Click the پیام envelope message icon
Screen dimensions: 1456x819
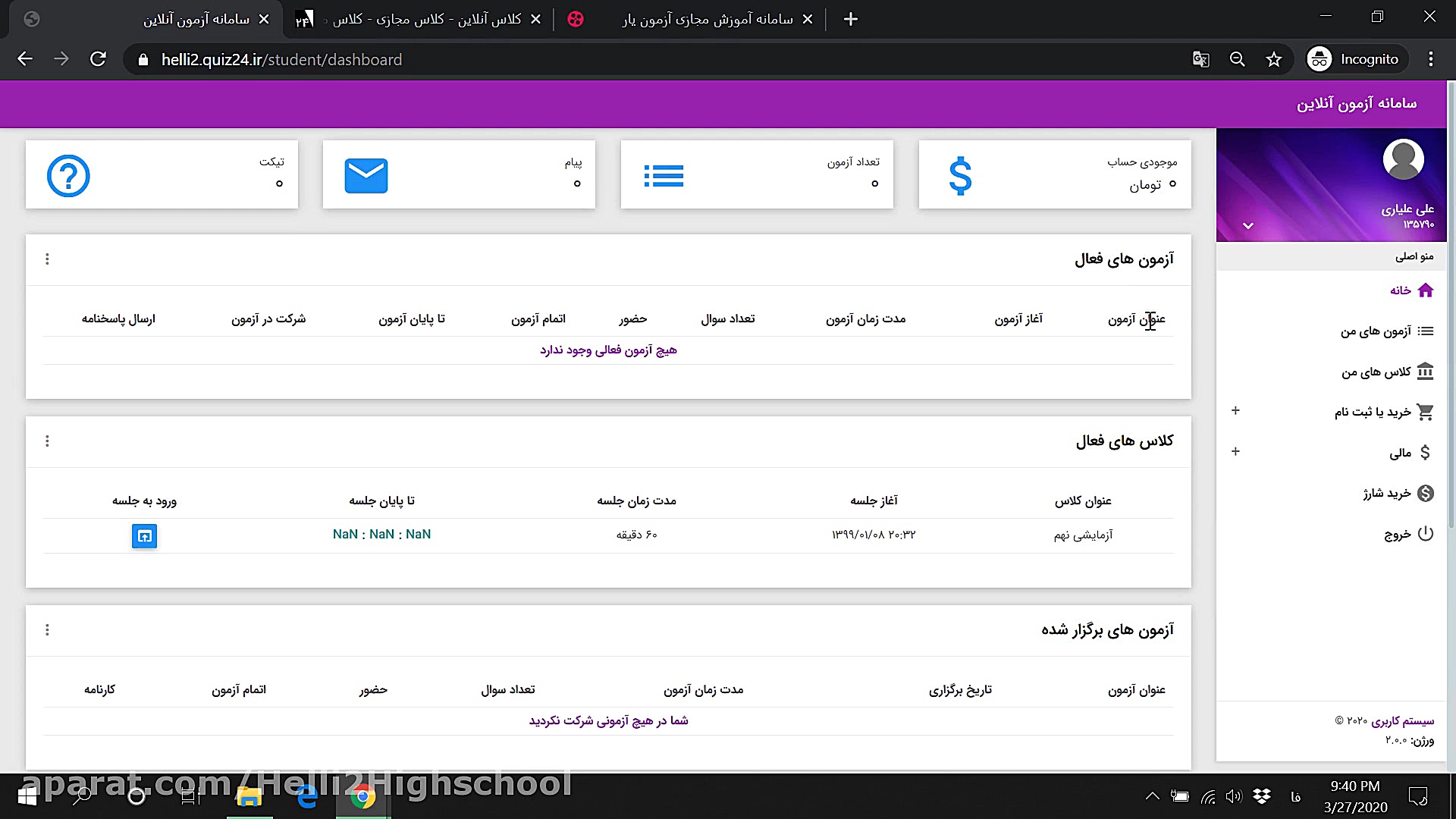(x=366, y=175)
